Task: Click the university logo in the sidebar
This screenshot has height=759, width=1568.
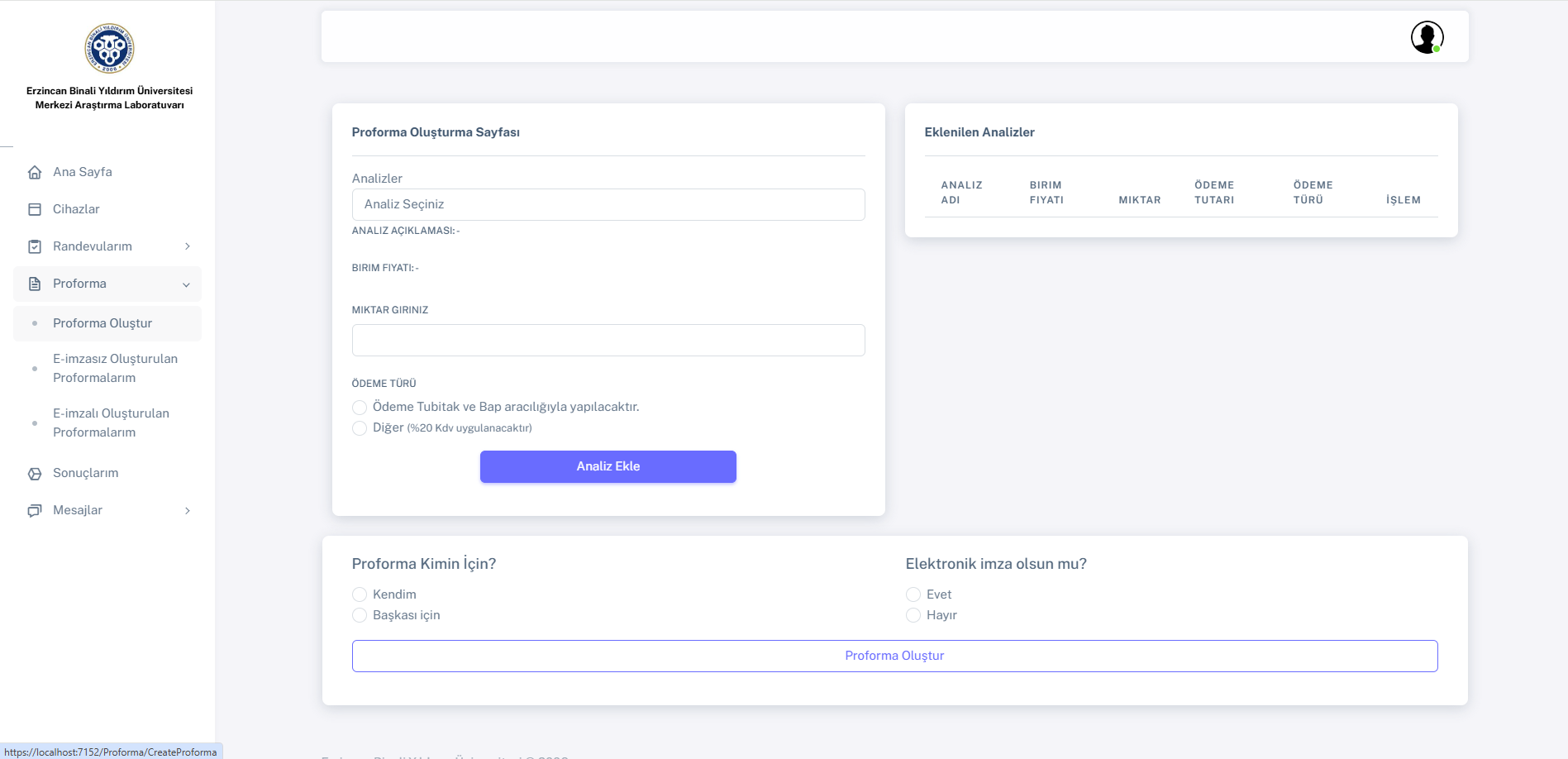Action: pyautogui.click(x=109, y=48)
